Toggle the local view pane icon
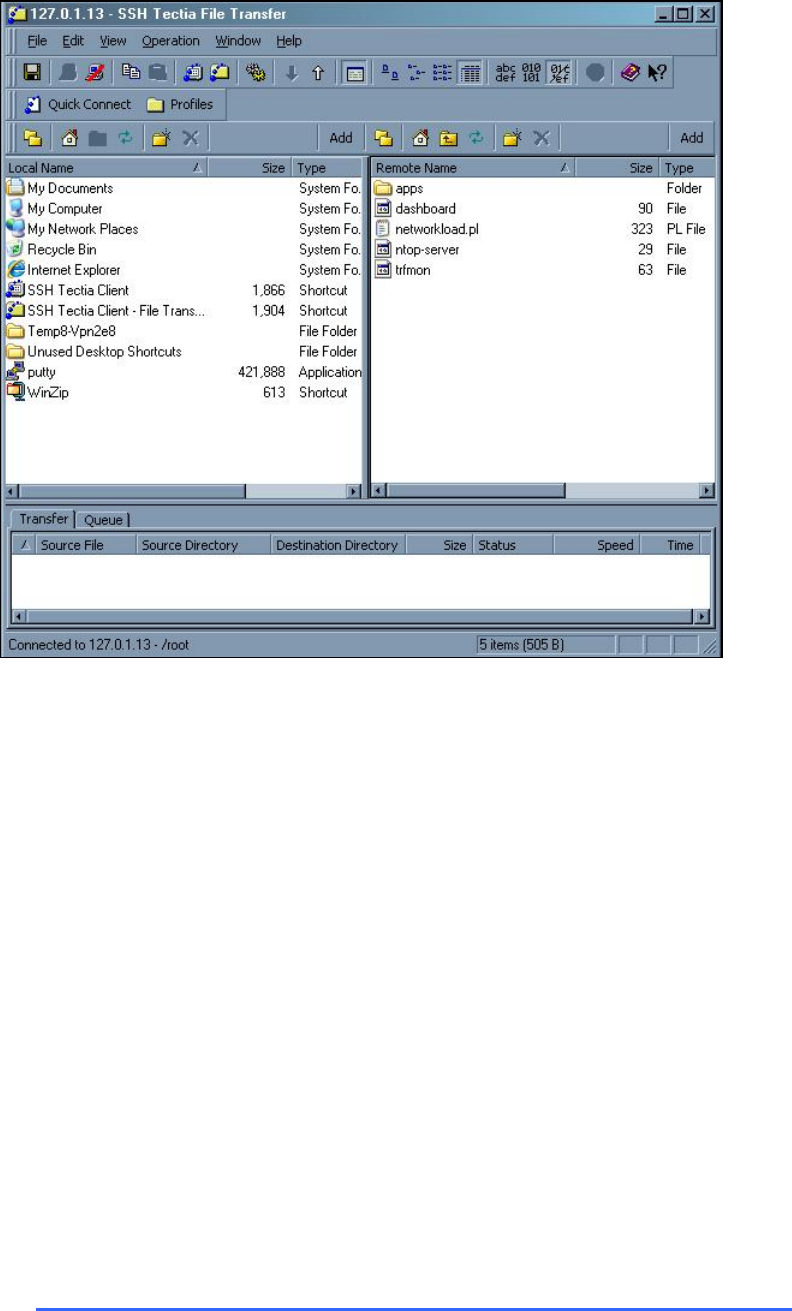Viewport: 792px width, 1311px height. pyautogui.click(x=353, y=73)
